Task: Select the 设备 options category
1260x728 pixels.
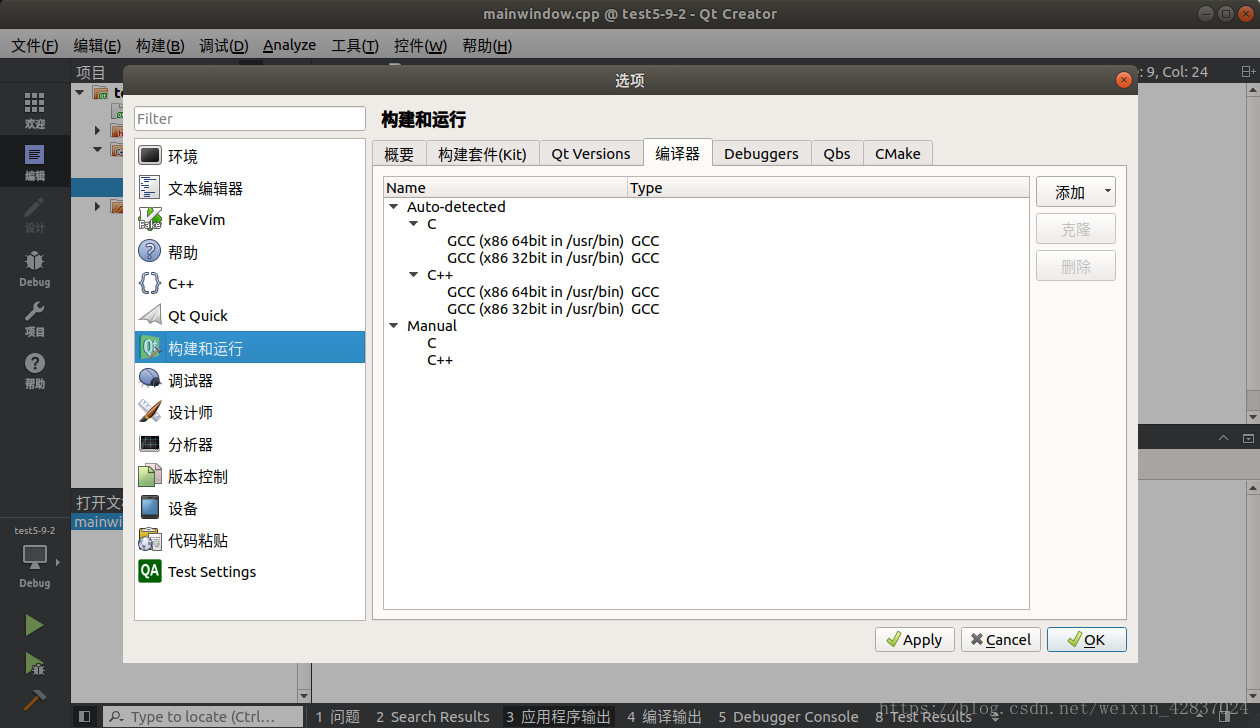Action: [x=250, y=508]
